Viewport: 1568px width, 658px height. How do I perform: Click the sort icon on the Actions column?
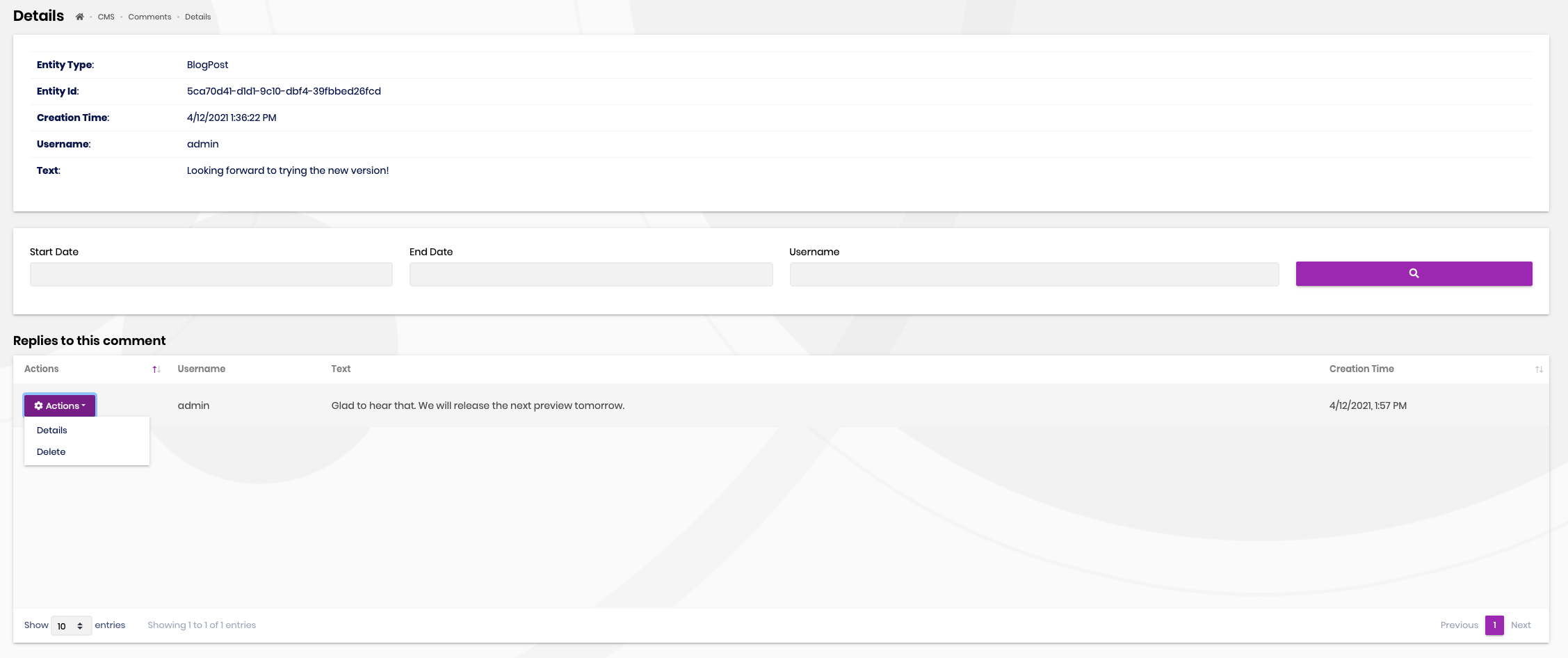coord(155,369)
